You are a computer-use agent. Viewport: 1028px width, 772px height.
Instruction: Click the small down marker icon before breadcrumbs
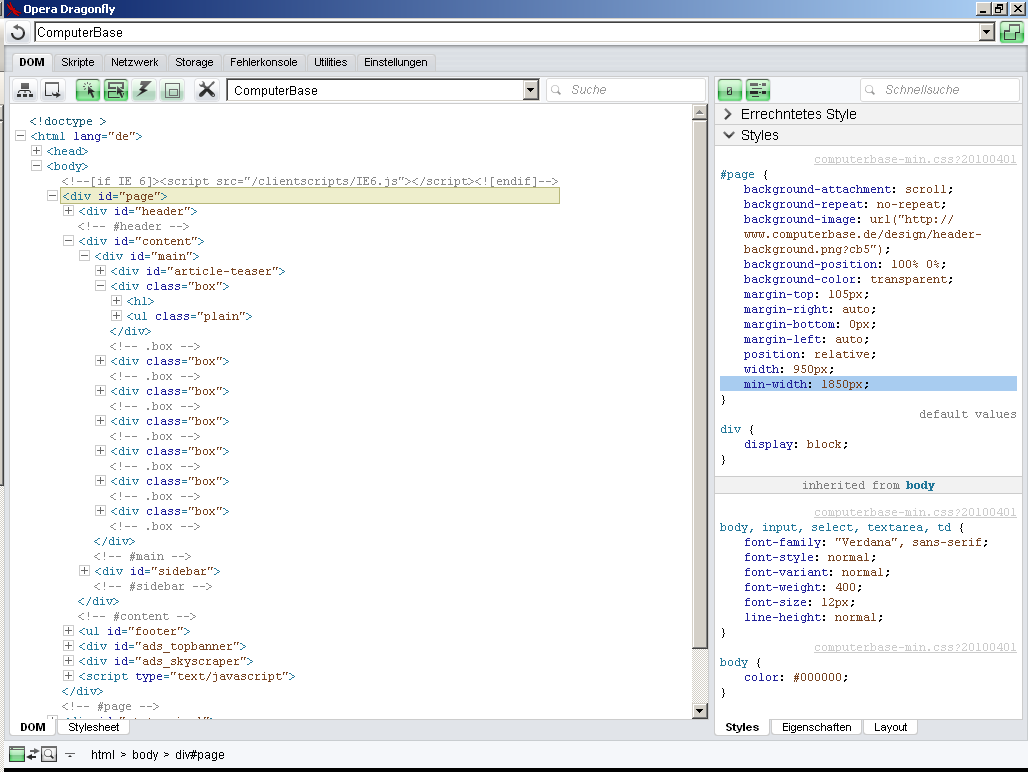(x=70, y=755)
